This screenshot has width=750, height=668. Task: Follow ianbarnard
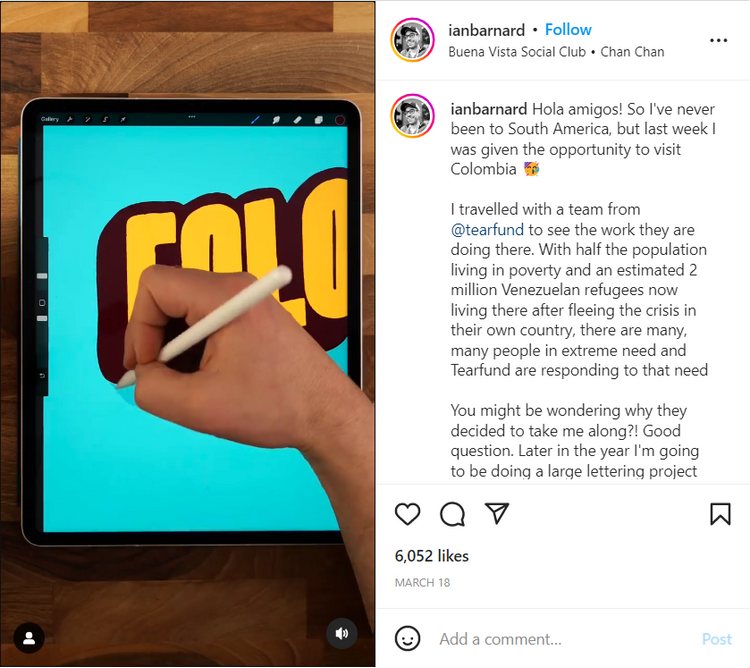(568, 30)
